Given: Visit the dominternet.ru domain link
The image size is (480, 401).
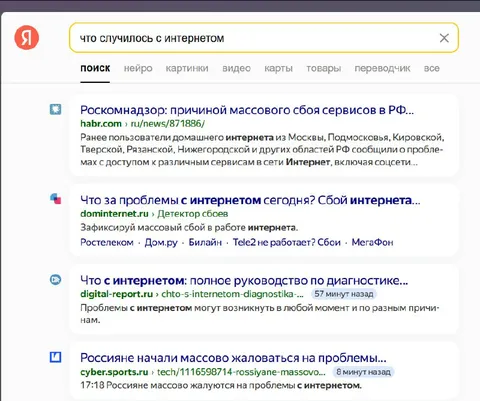Looking at the screenshot, I should click(114, 214).
